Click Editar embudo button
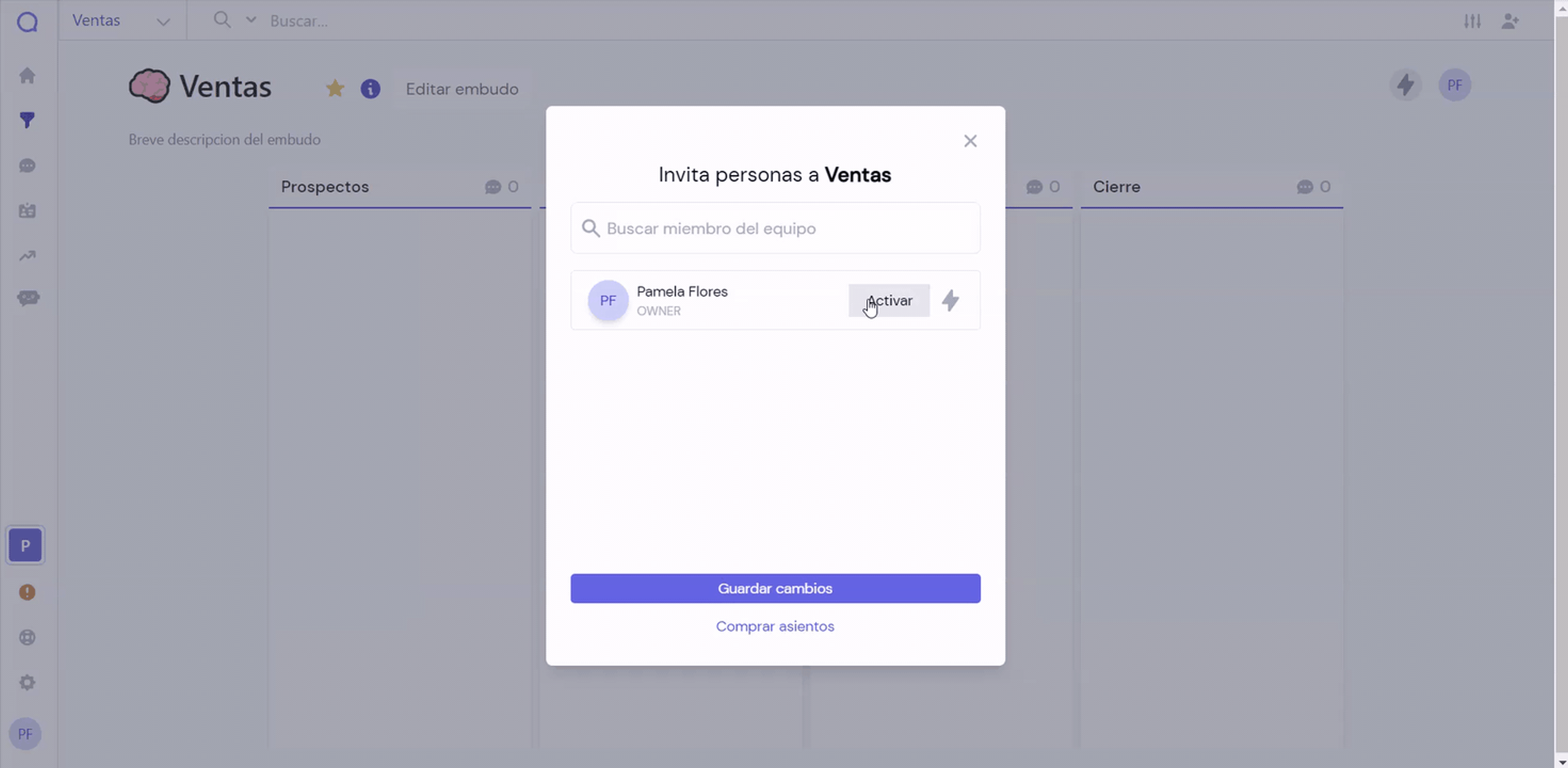The image size is (1568, 768). [462, 89]
